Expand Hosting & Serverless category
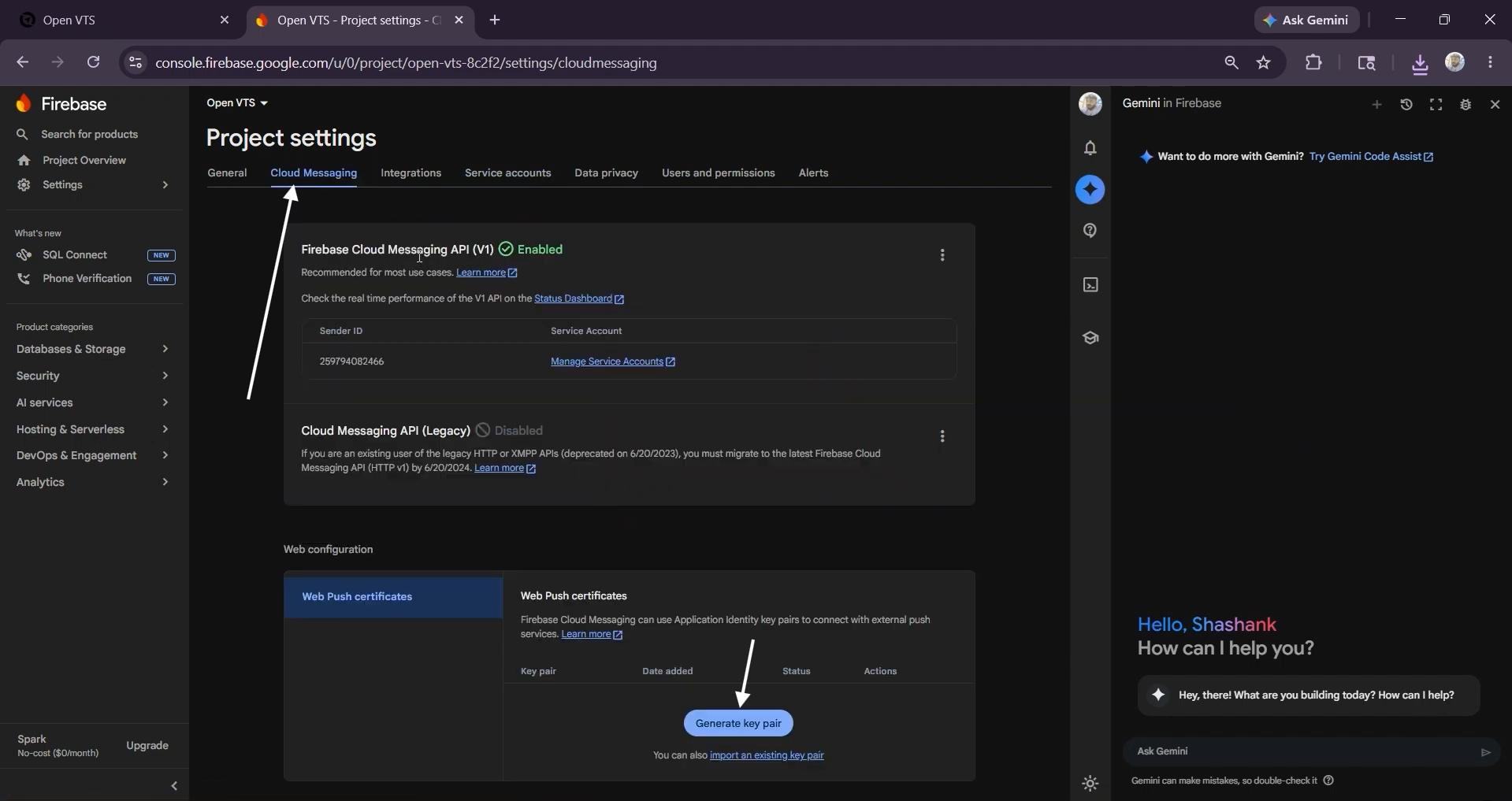1512x801 pixels. click(x=165, y=429)
